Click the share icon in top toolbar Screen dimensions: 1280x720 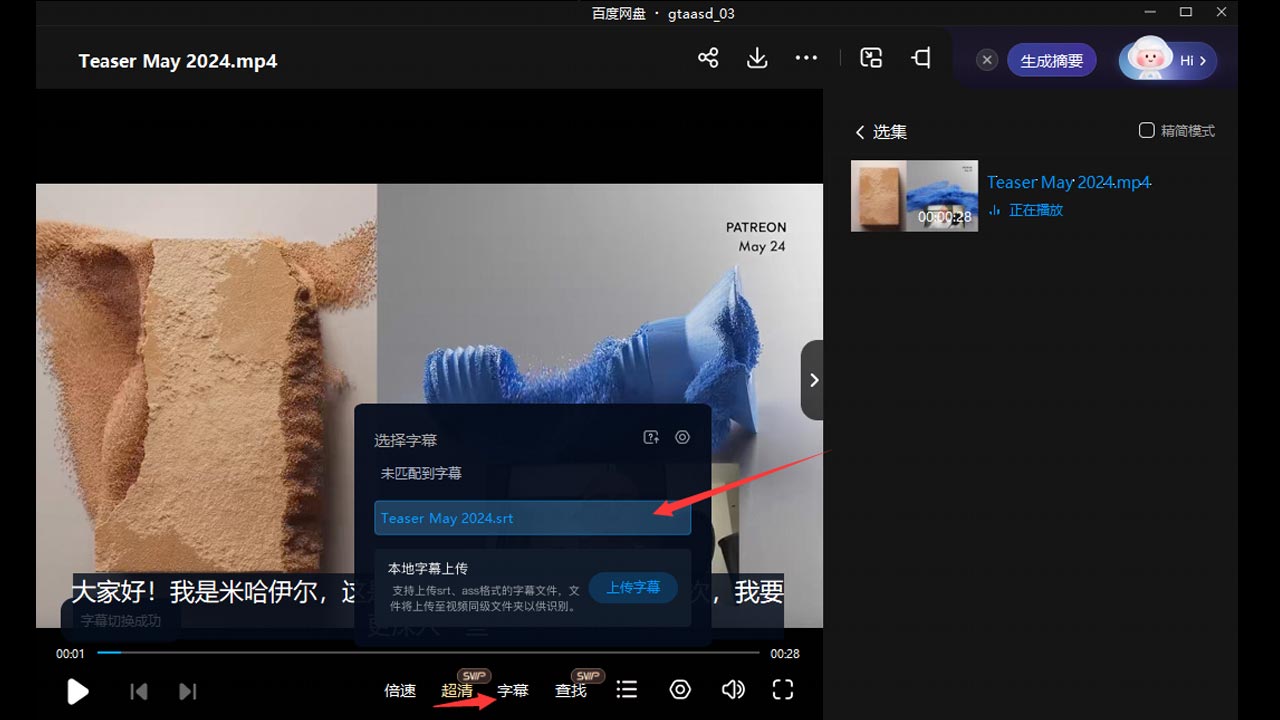point(708,58)
